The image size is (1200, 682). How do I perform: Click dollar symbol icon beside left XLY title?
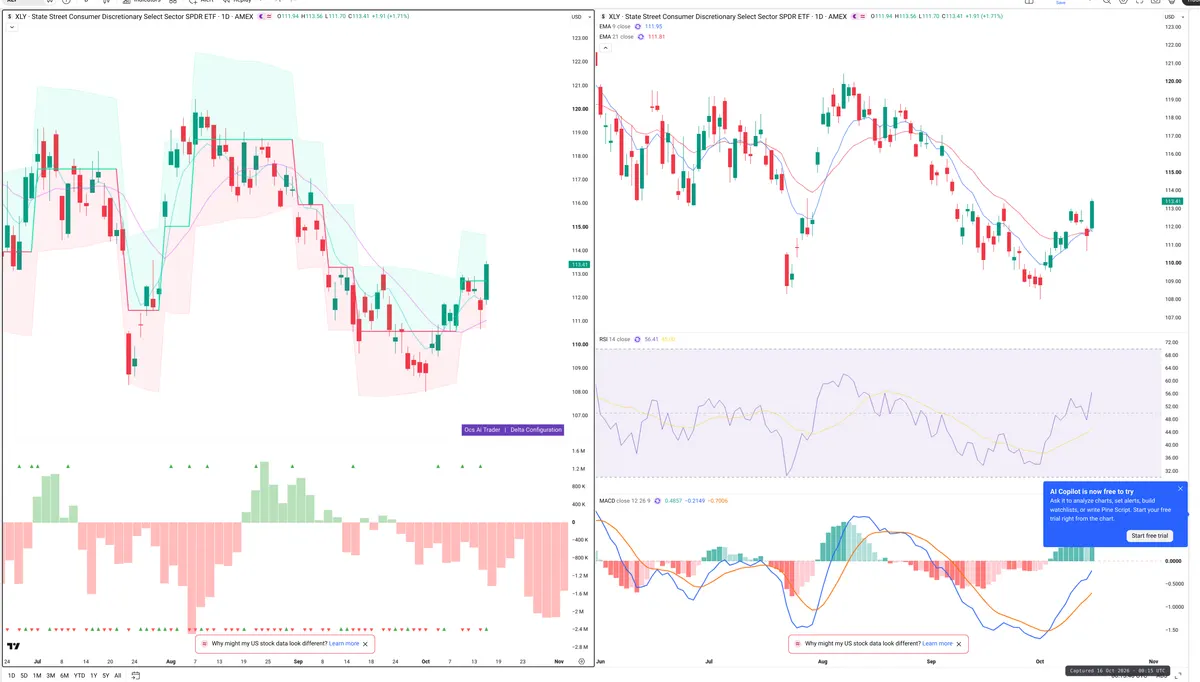click(x=9, y=17)
